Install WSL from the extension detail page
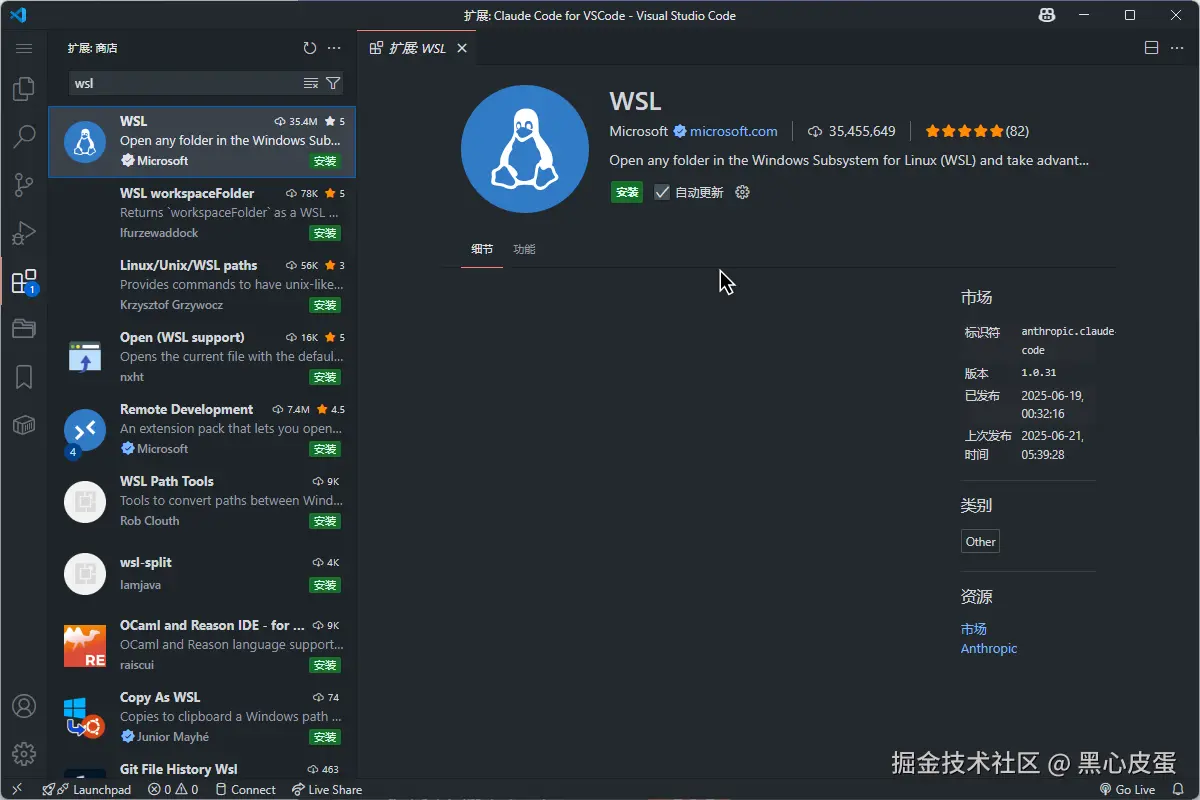 (x=627, y=192)
